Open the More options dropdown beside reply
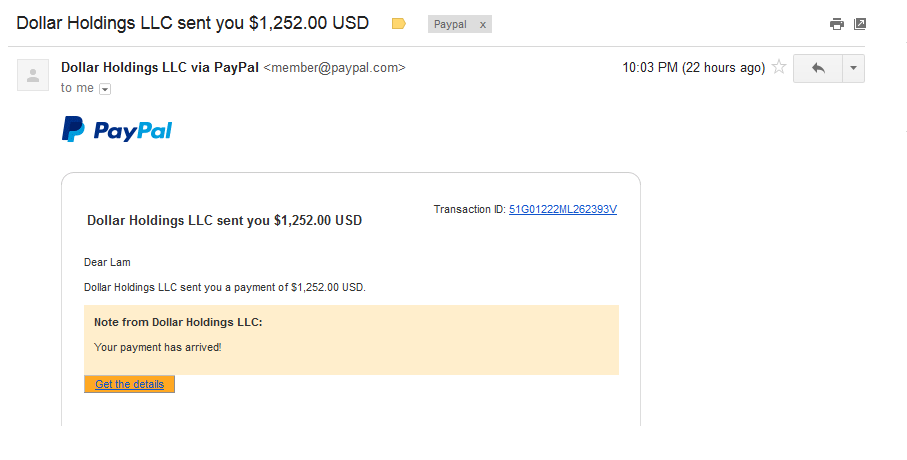This screenshot has height=460, width=907. 853,68
